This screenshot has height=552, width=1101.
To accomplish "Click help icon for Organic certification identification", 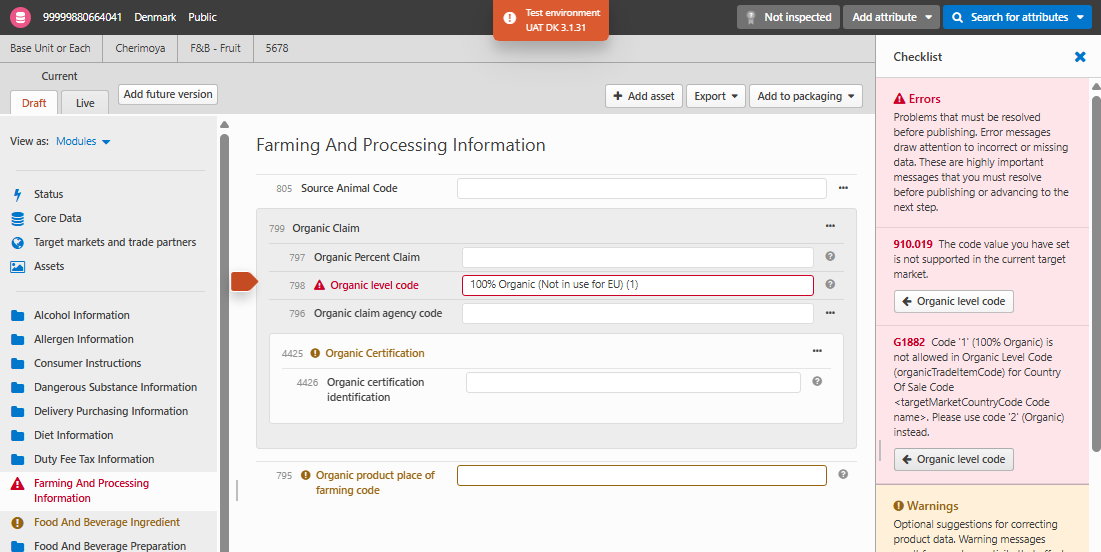I will pyautogui.click(x=817, y=382).
